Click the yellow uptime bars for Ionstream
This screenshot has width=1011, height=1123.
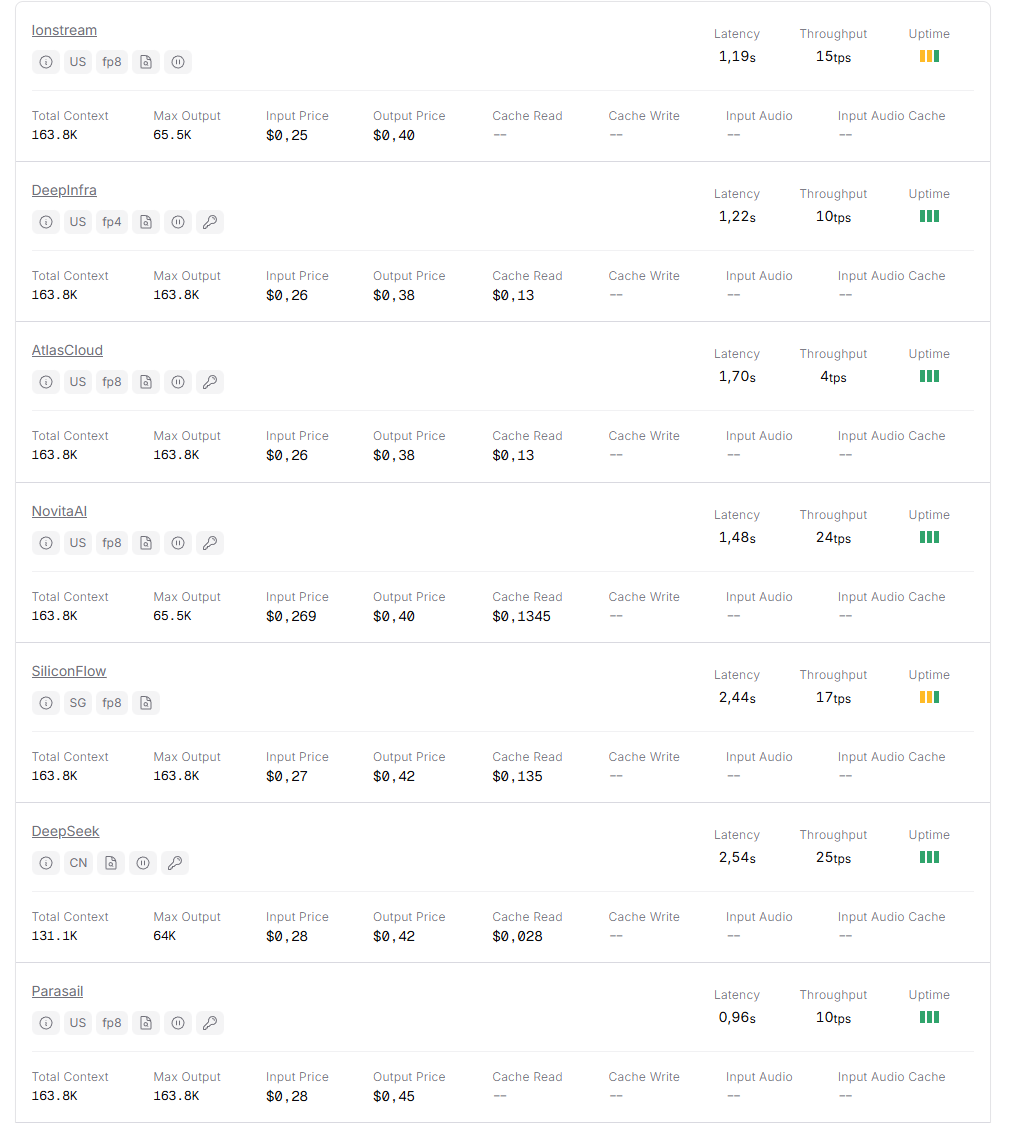pyautogui.click(x=929, y=56)
